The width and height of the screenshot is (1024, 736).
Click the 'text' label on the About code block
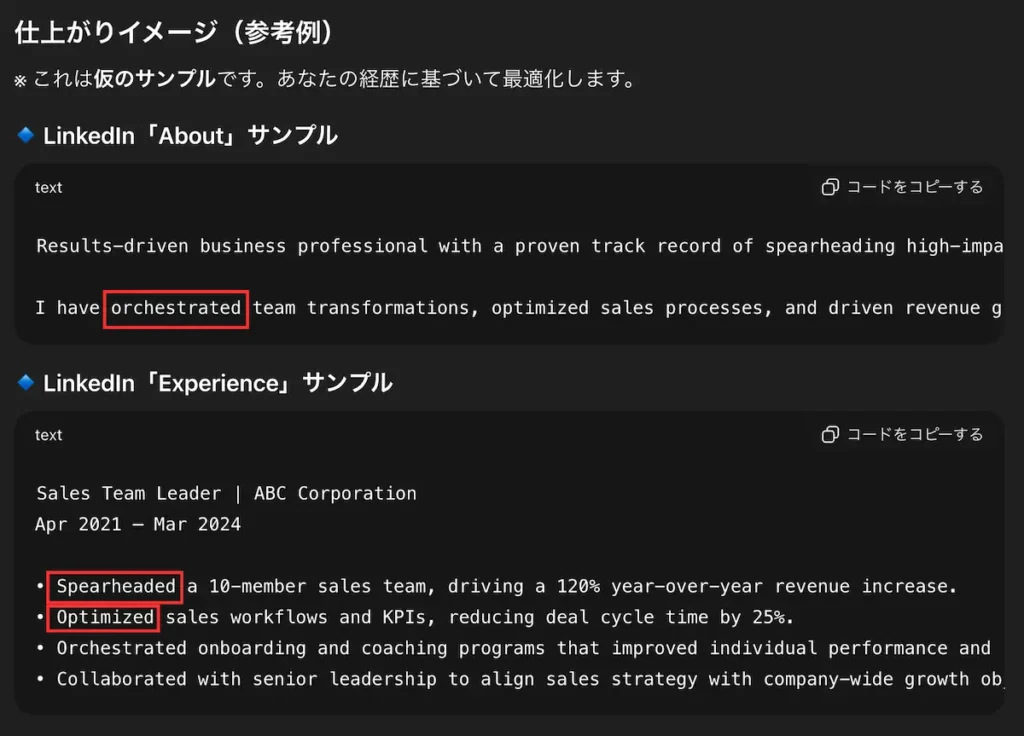tap(47, 187)
